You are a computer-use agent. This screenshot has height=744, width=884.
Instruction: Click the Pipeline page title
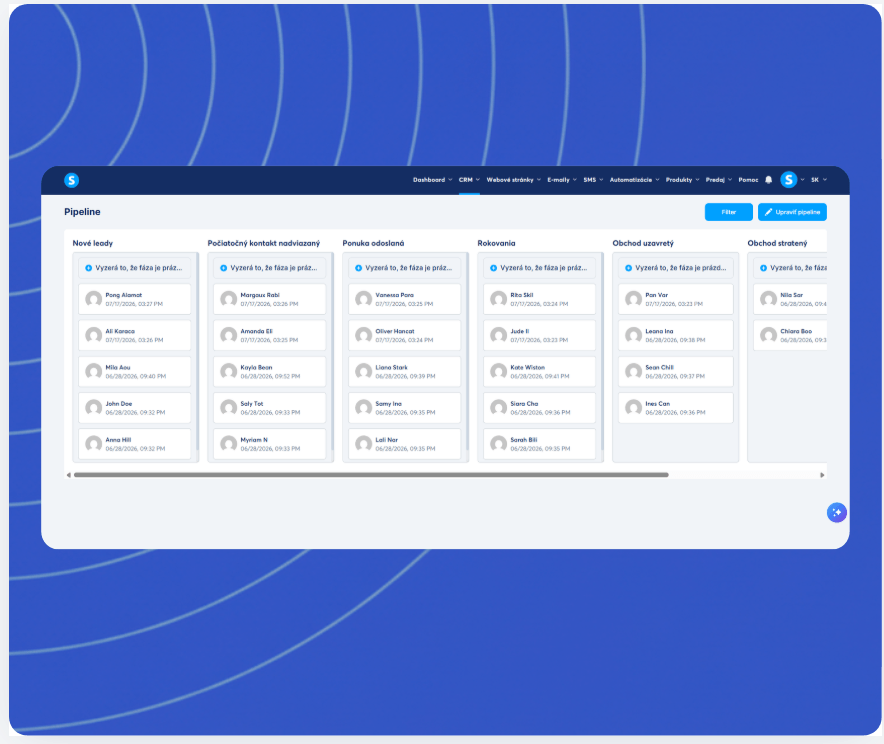coord(82,211)
